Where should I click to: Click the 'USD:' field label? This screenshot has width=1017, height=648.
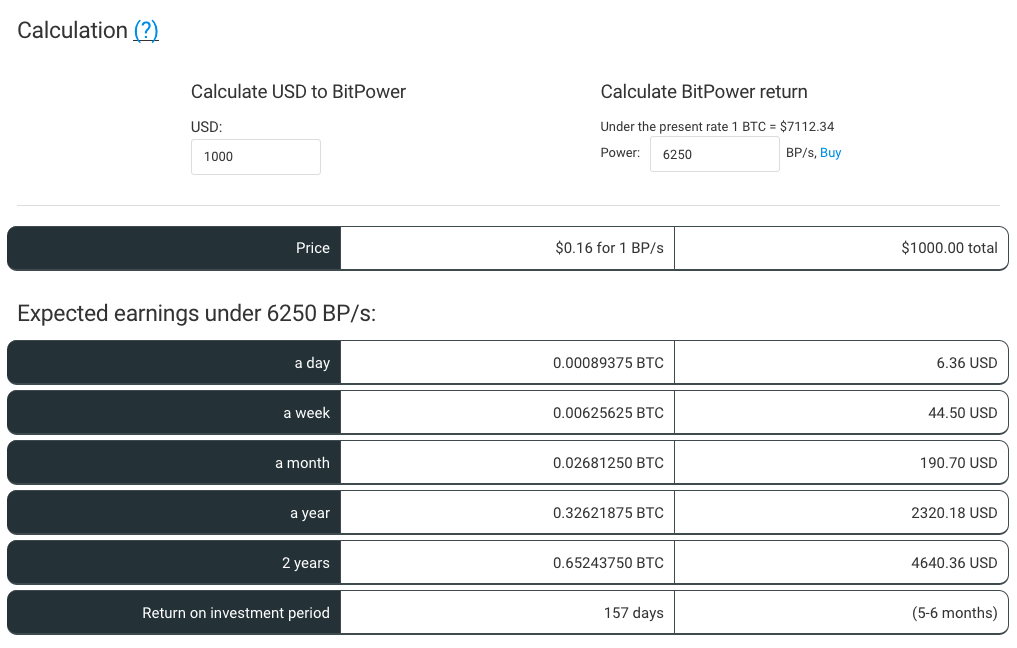click(x=206, y=127)
